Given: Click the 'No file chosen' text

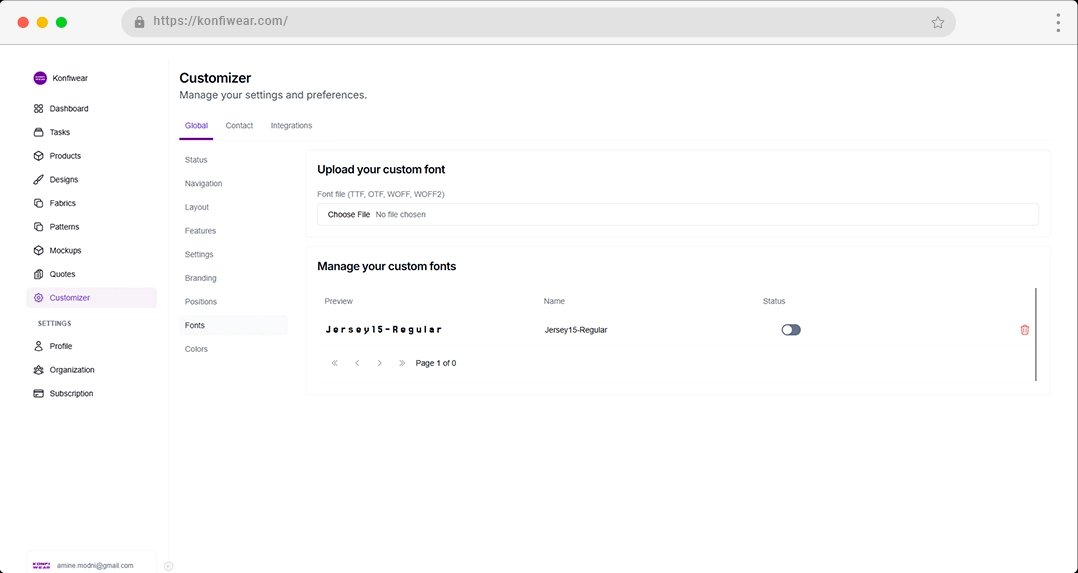Looking at the screenshot, I should 401,215.
